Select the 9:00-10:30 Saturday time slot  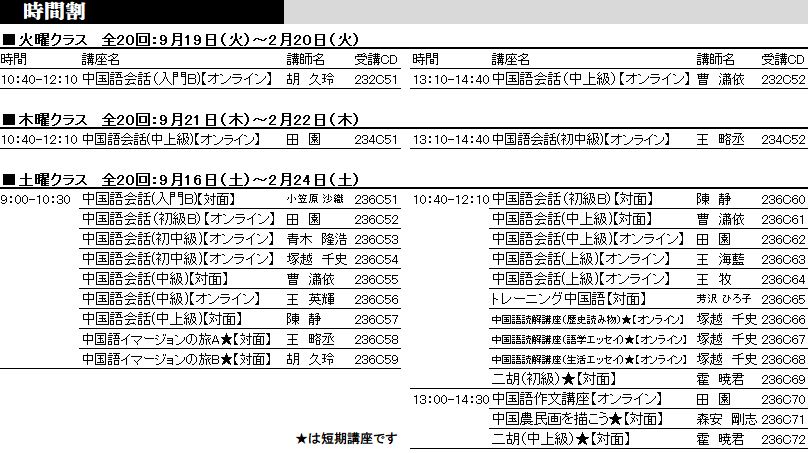(x=36, y=199)
